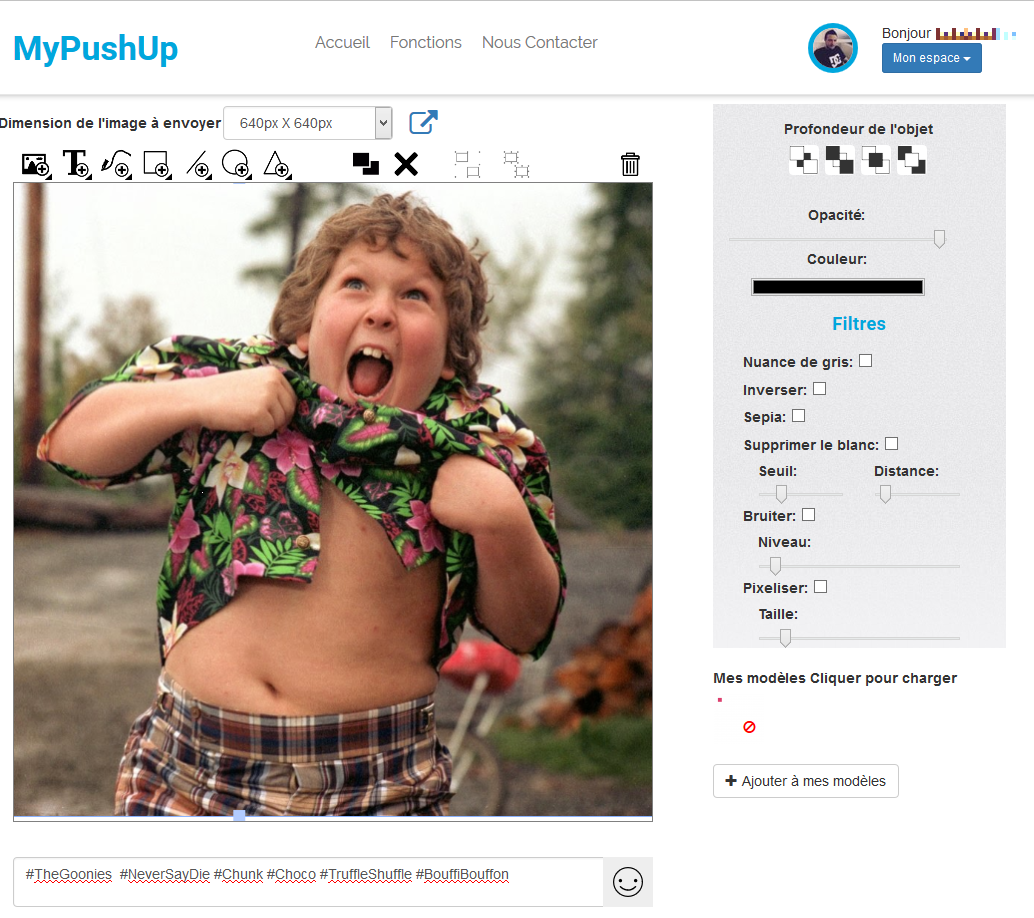Click Ajouter à mes modèles button

(805, 781)
